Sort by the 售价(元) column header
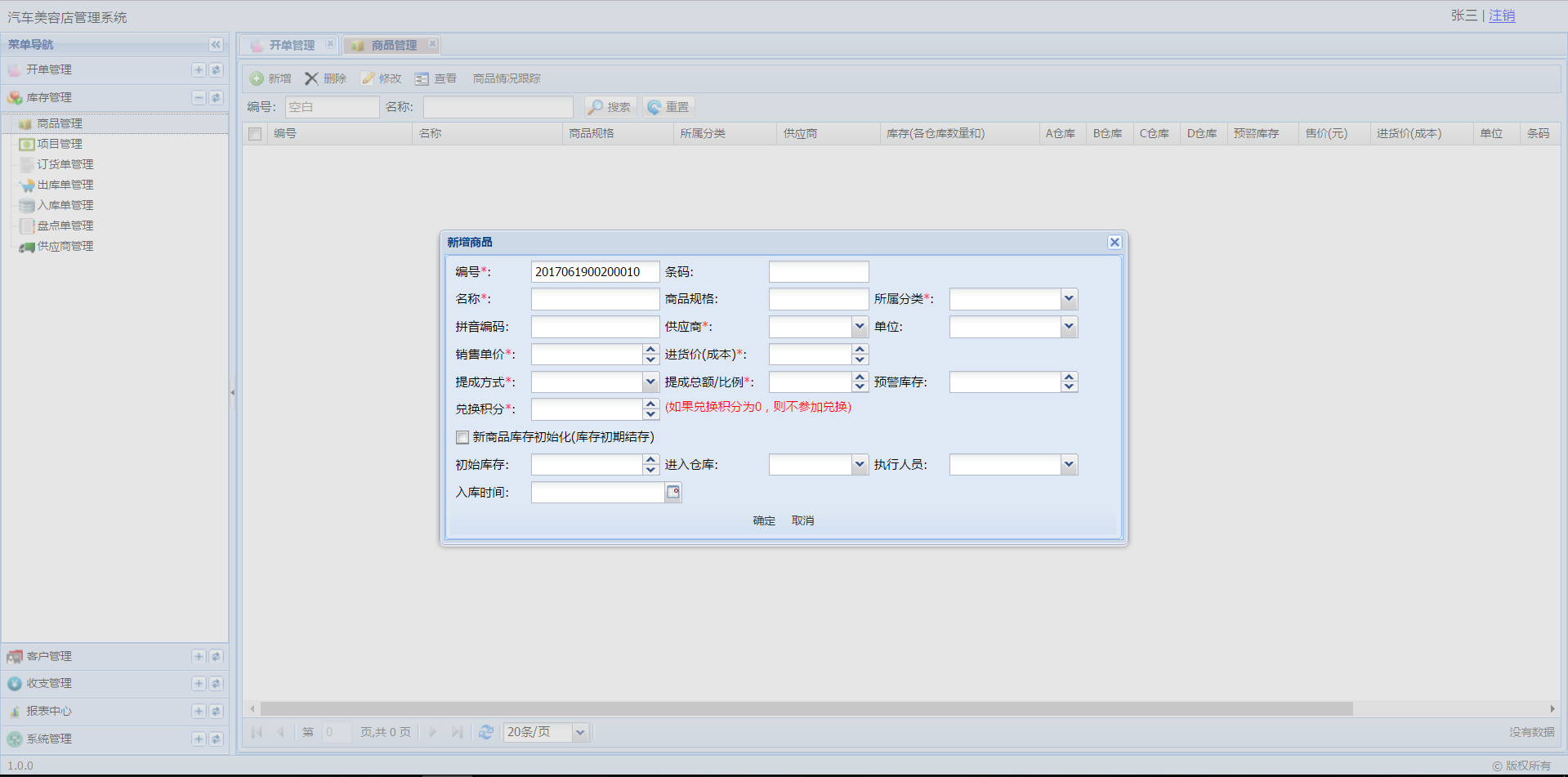The image size is (1568, 777). coord(1333,133)
